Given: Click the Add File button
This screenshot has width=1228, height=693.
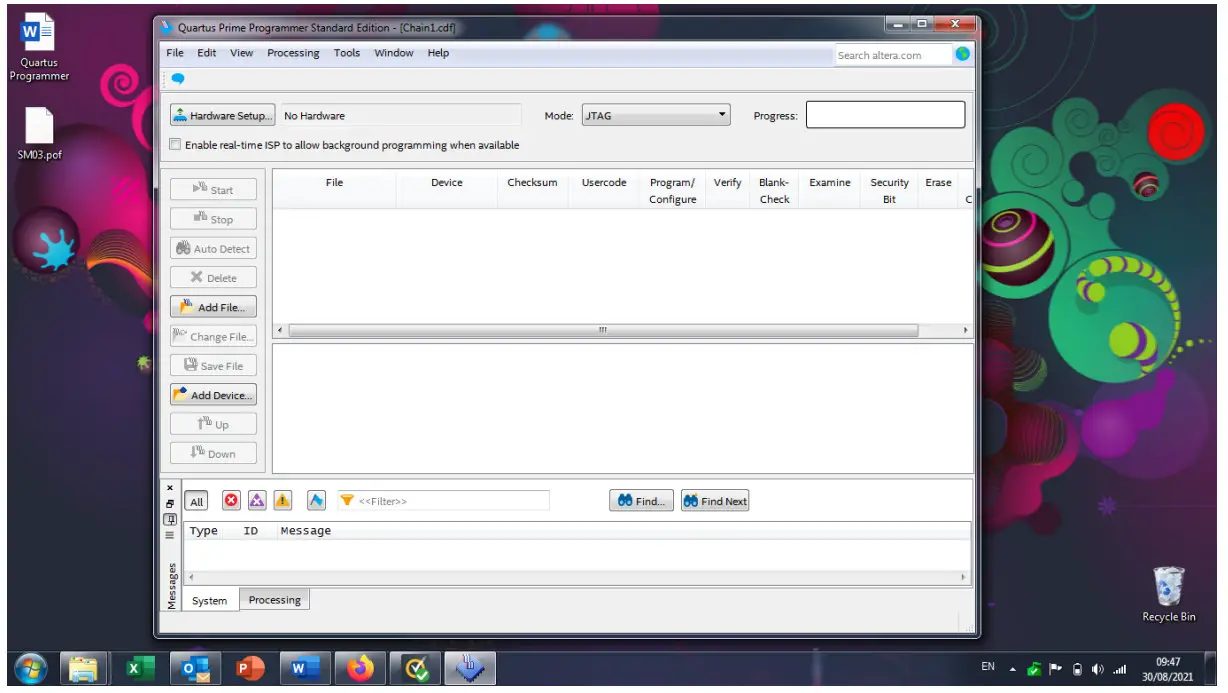Looking at the screenshot, I should (213, 307).
